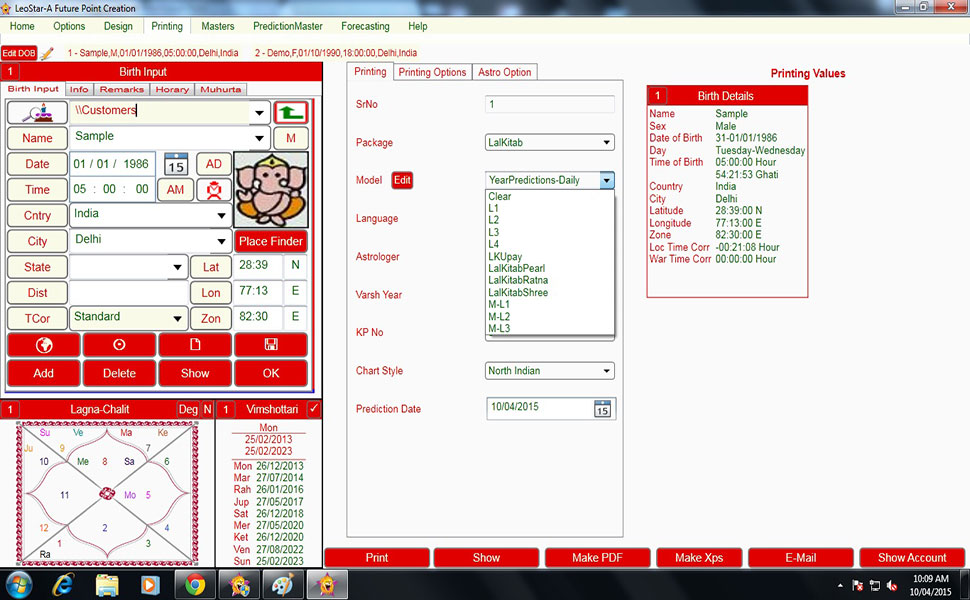
Task: Open File Explorer from the taskbar
Action: coord(107,585)
